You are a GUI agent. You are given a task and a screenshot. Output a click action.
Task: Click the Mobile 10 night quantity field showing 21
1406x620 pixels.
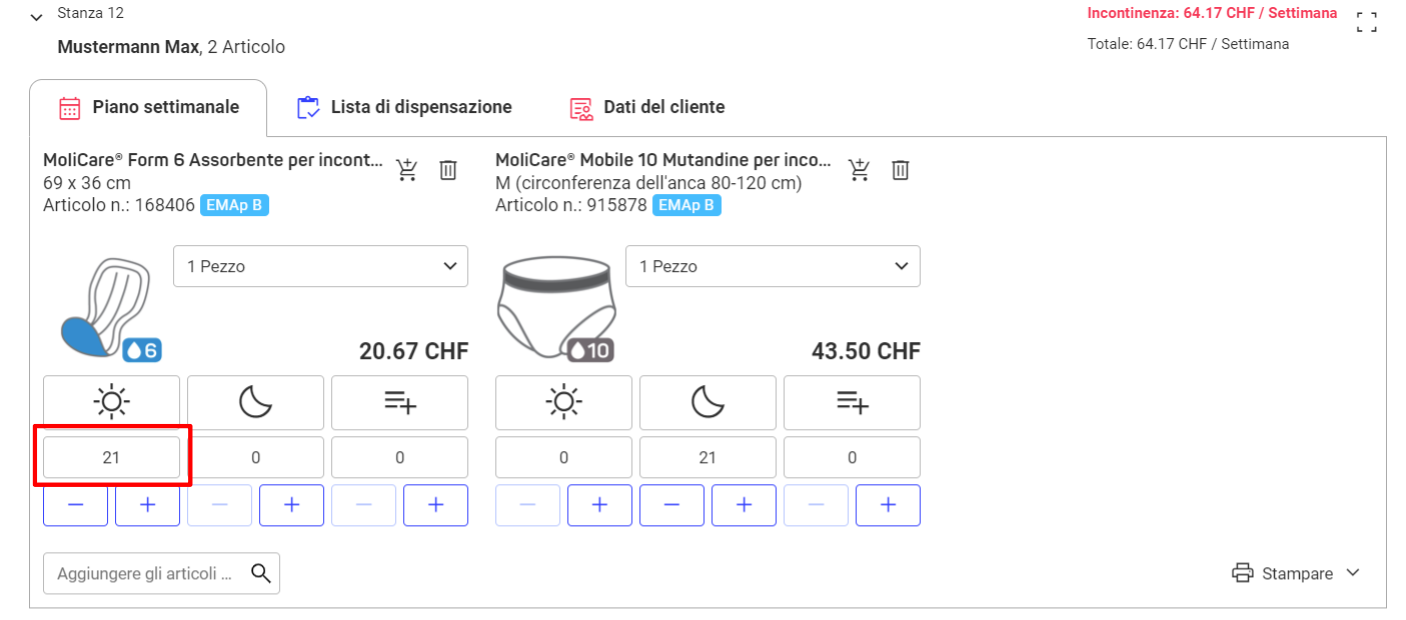click(707, 457)
